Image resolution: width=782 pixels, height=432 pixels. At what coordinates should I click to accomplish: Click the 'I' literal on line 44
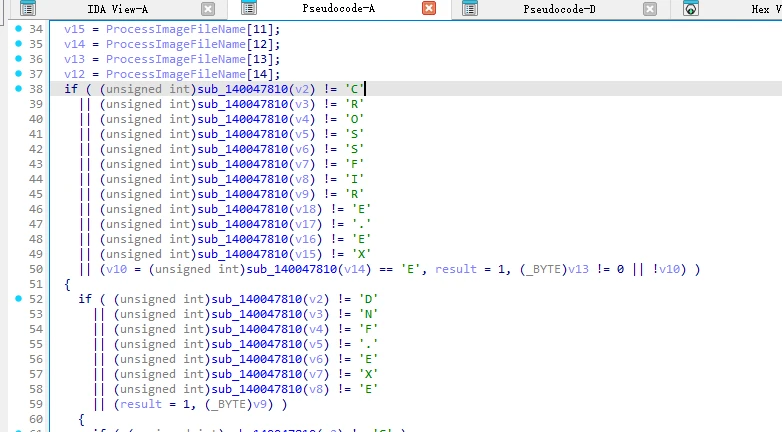(355, 179)
